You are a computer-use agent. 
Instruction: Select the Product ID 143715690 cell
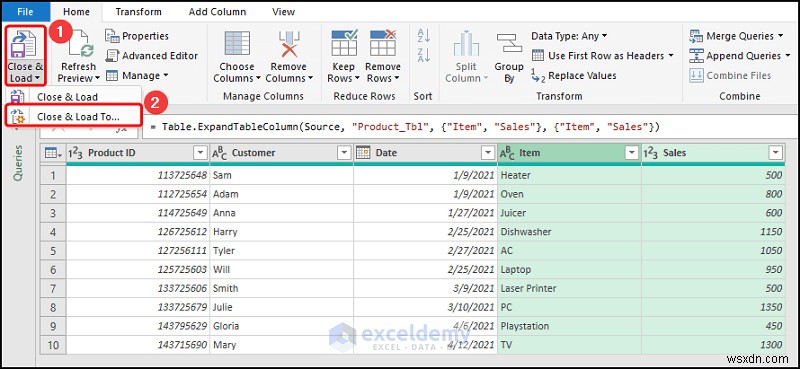tap(138, 345)
